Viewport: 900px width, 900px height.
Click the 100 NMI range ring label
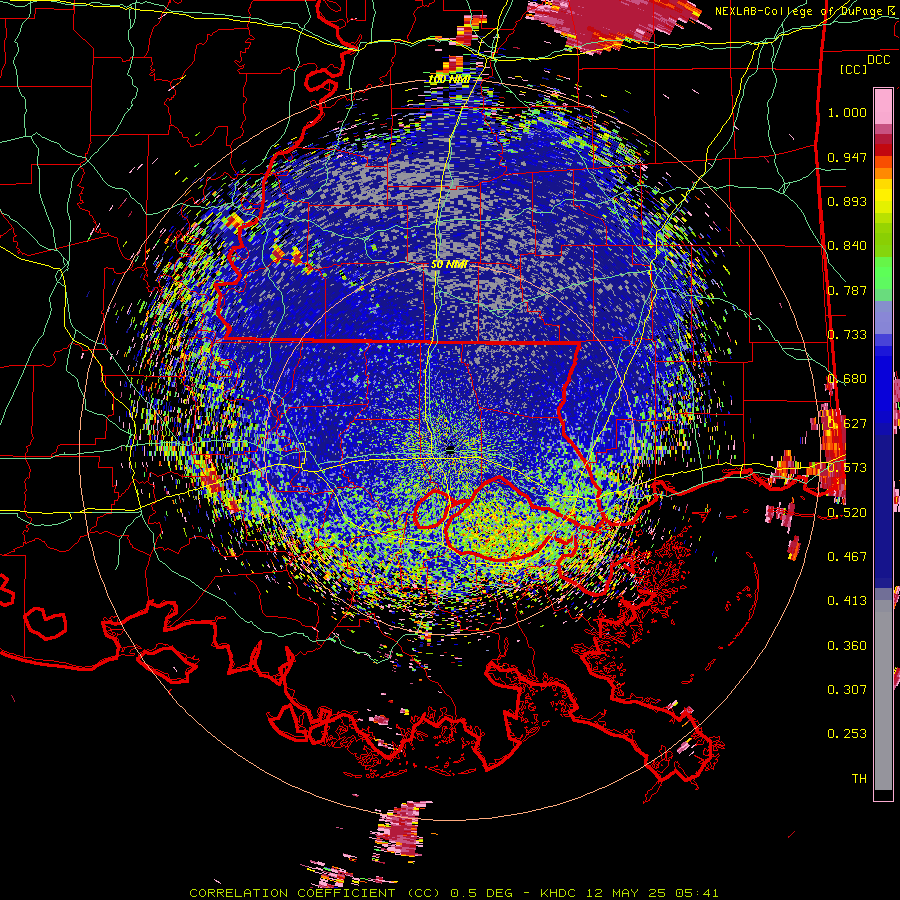449,79
